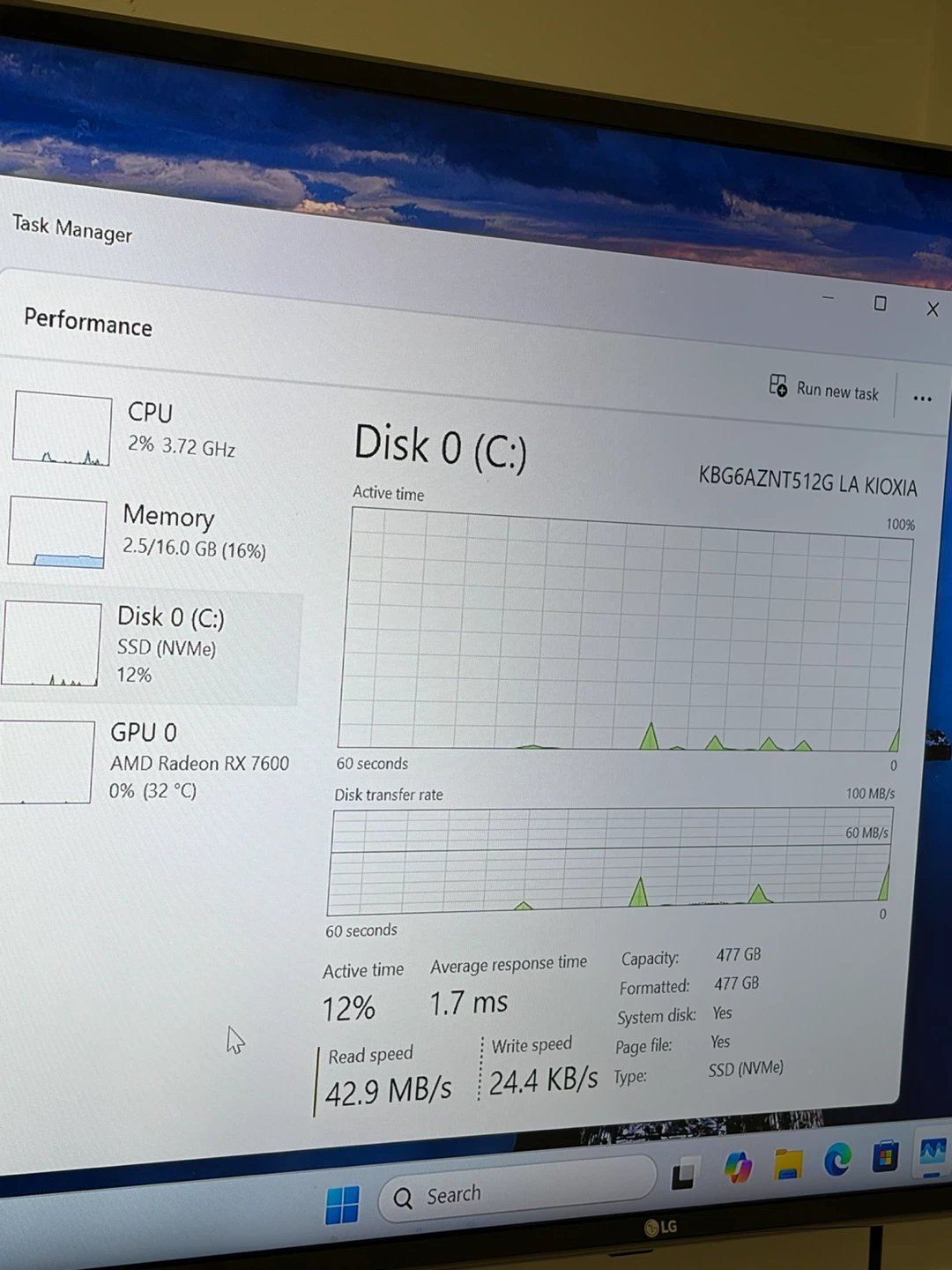Click the KBG6AZNT512G LA KIOXIA model text
952x1270 pixels.
click(807, 482)
